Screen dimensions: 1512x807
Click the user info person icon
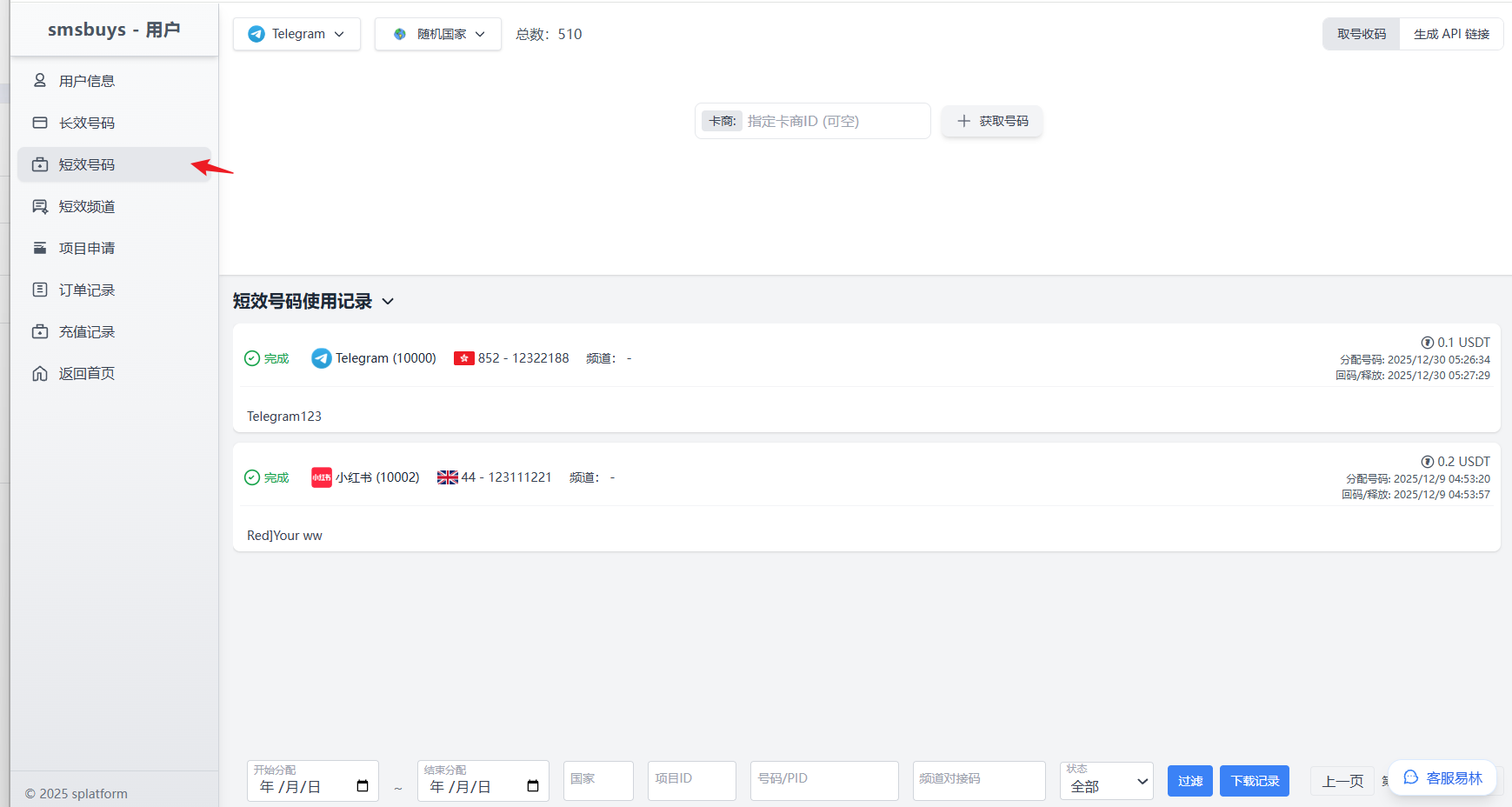coord(40,81)
